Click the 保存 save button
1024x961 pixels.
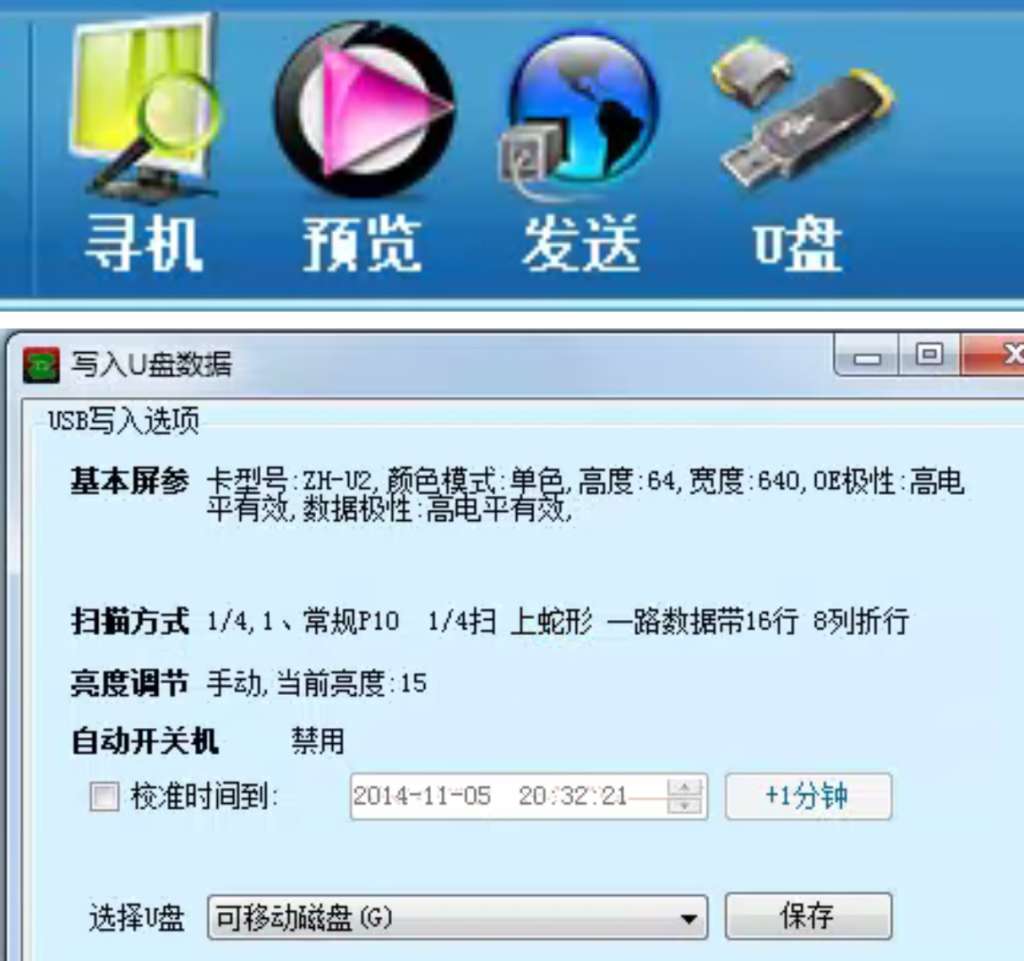808,917
